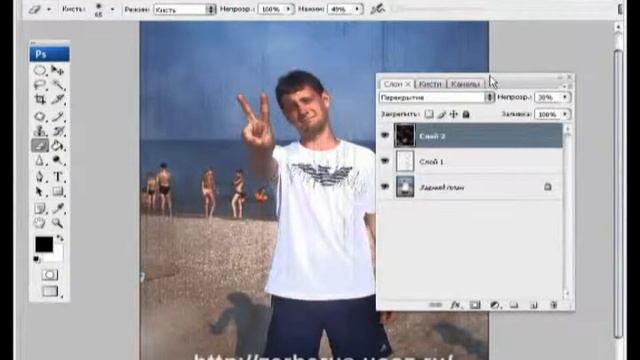Screen dimensions: 640x360
Task: Open Layers panel flyout menu
Action: [565, 86]
